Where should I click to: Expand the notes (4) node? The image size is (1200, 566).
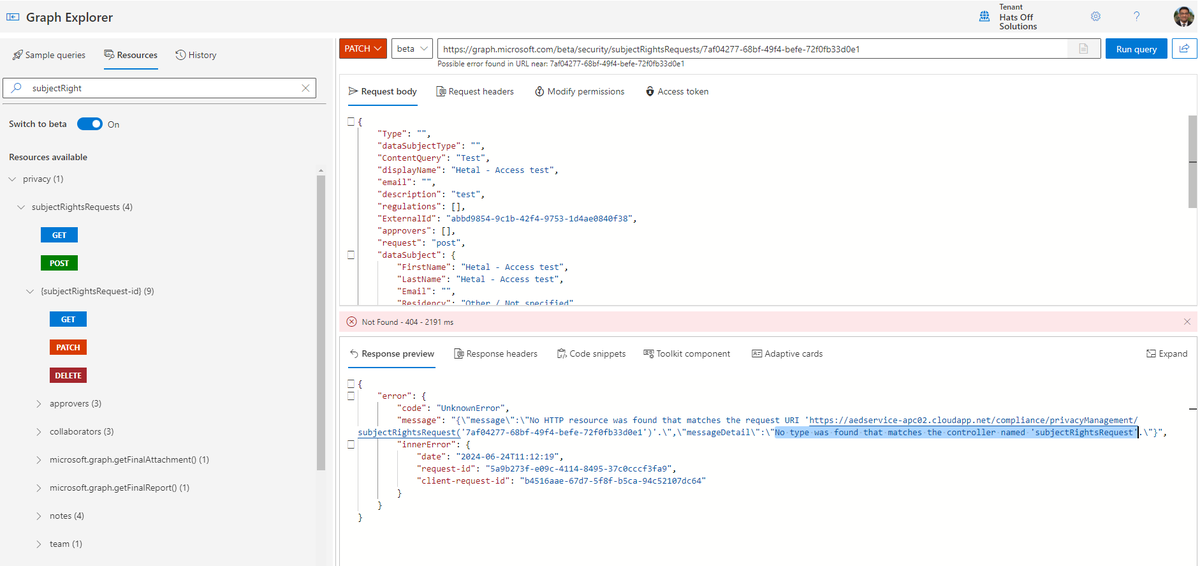click(39, 516)
